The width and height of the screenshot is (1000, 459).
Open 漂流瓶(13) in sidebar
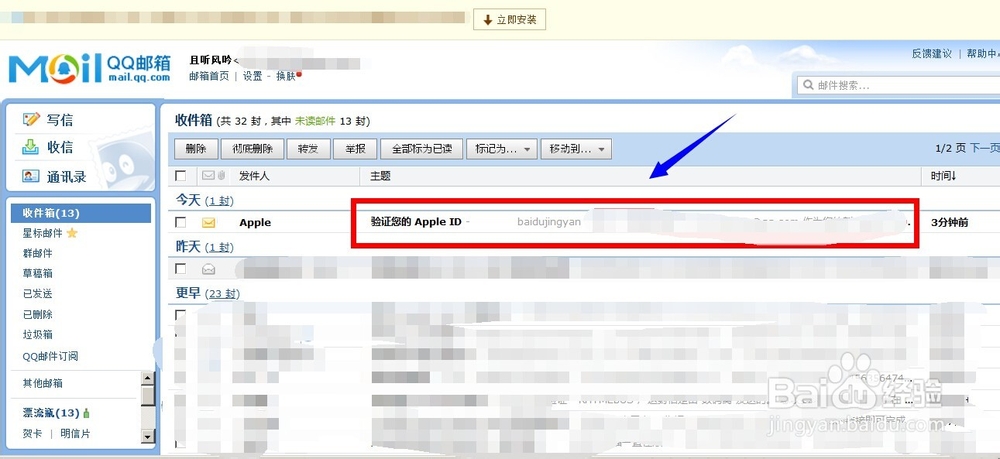(x=51, y=413)
